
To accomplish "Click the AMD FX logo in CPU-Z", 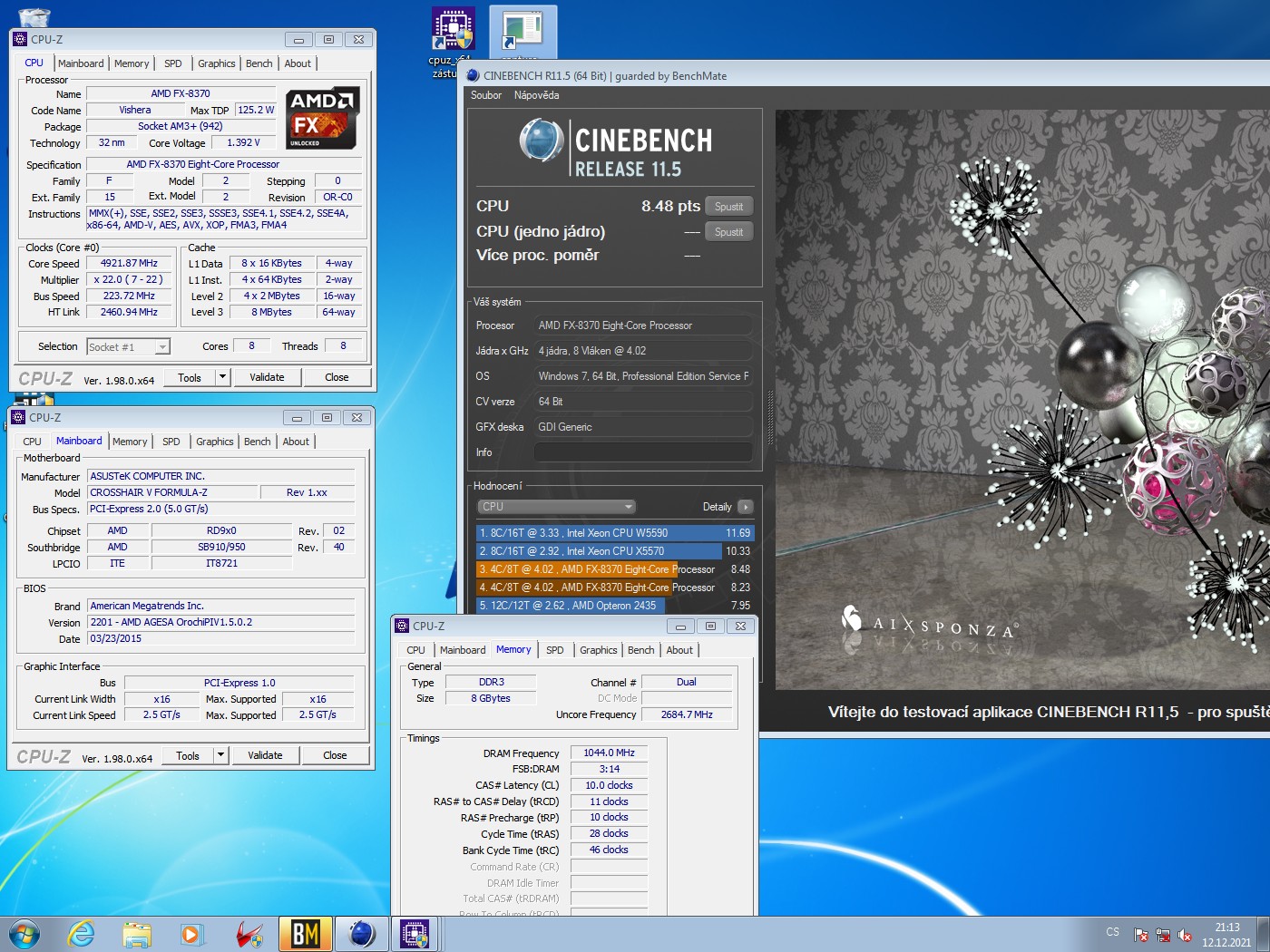I will click(322, 118).
